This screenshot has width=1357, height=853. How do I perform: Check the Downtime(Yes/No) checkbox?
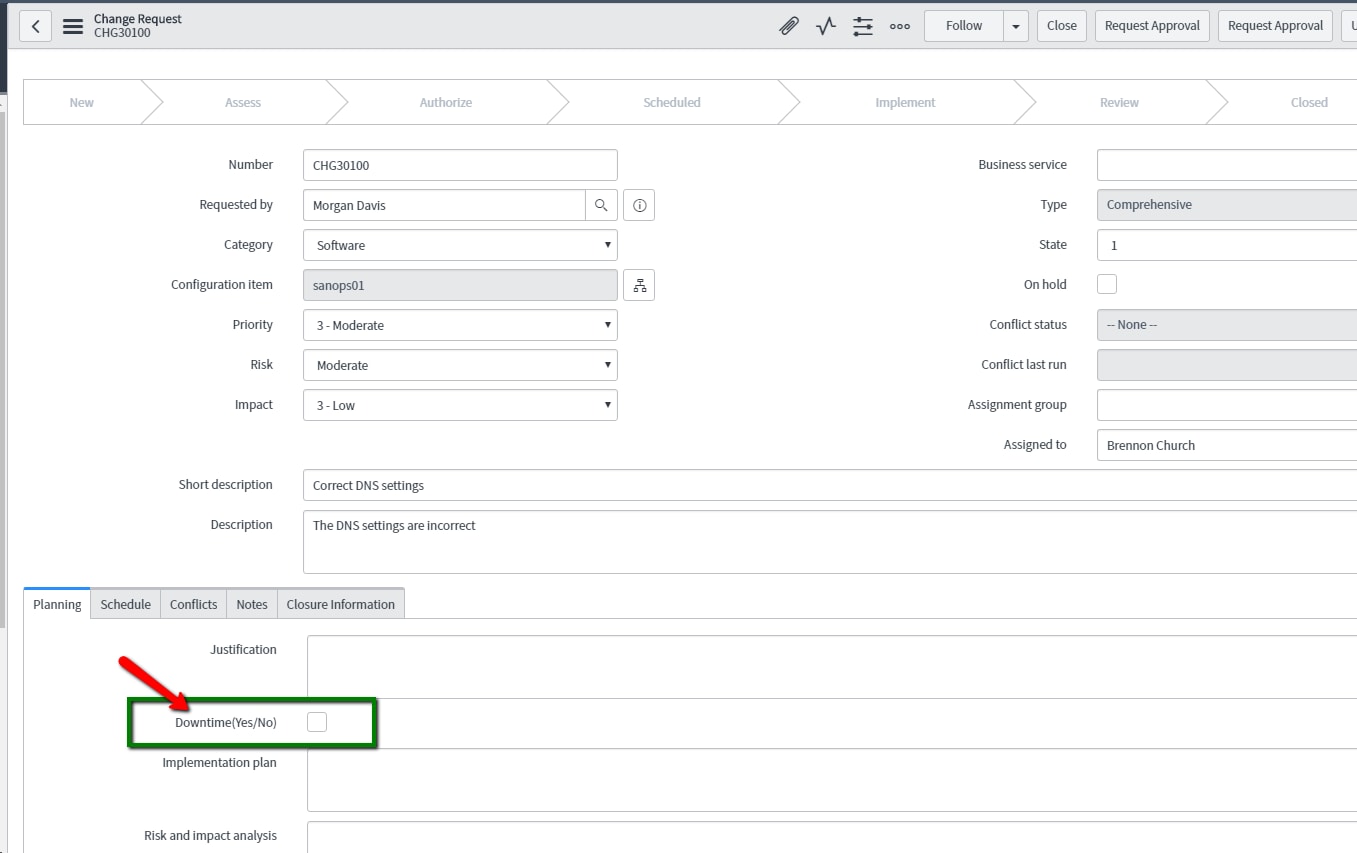coord(317,722)
